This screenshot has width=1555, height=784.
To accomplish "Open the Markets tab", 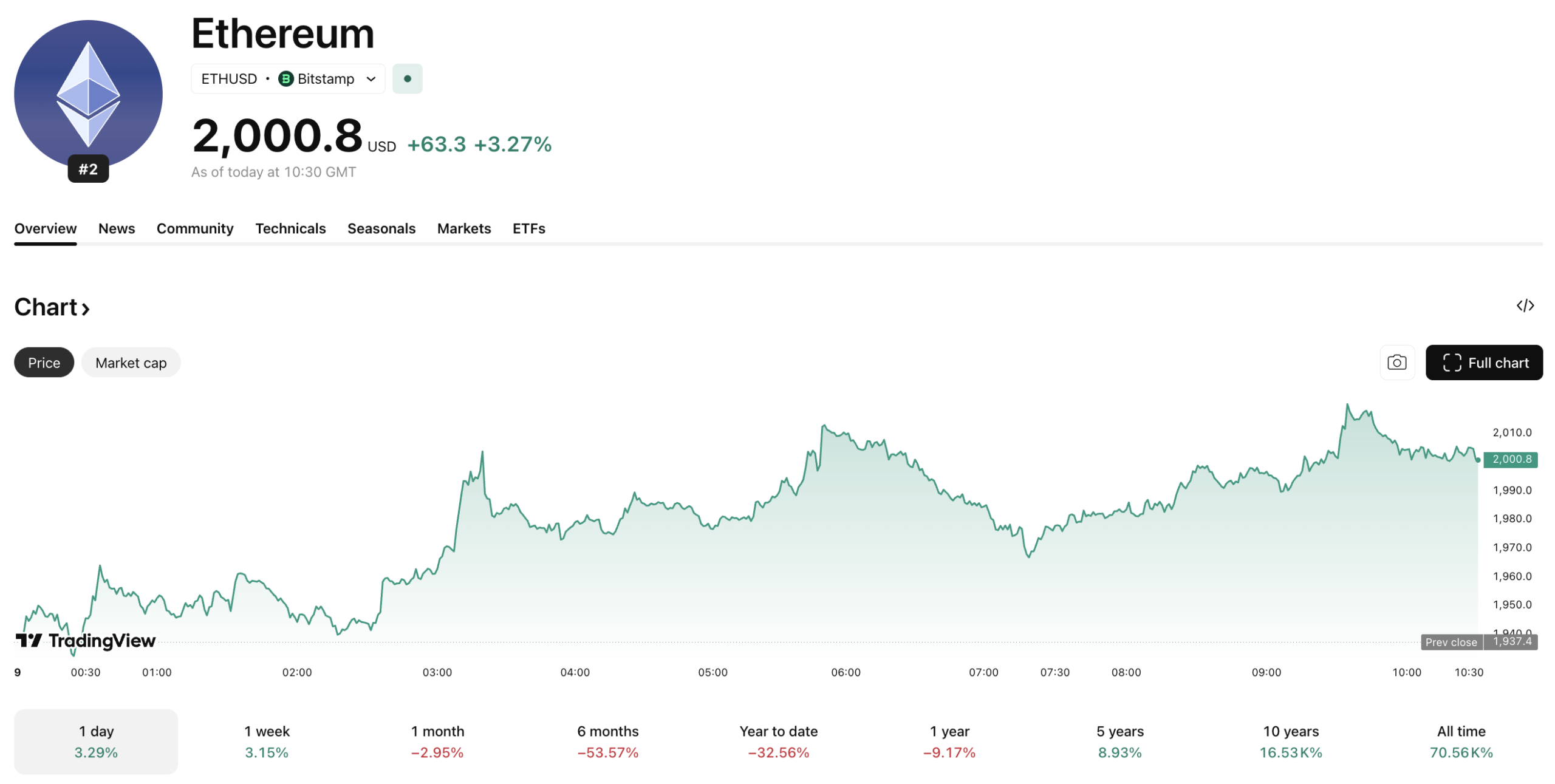I will (464, 228).
